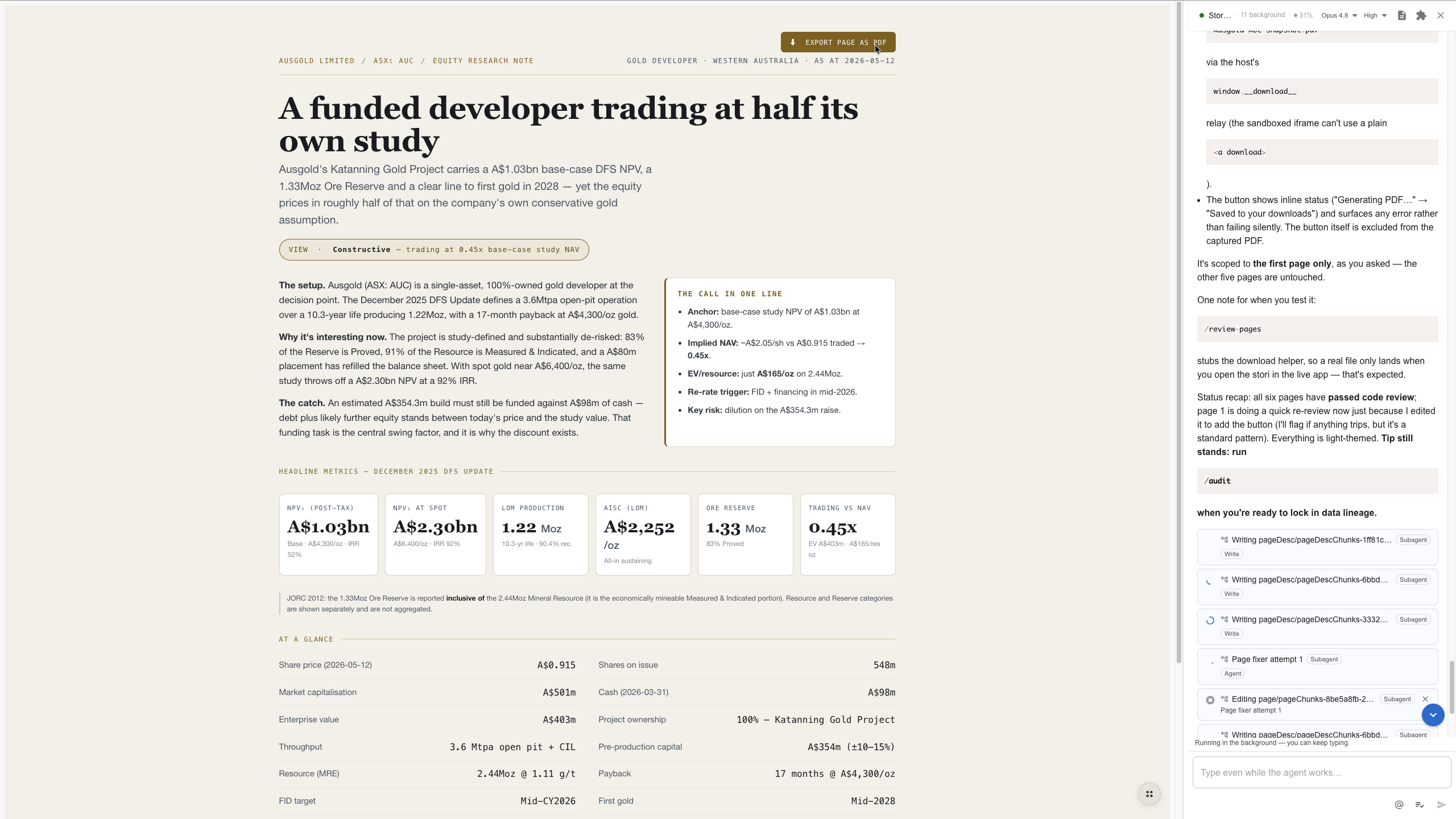The height and width of the screenshot is (819, 1456).
Task: Click Export Page as PDF button
Action: pyautogui.click(x=838, y=42)
